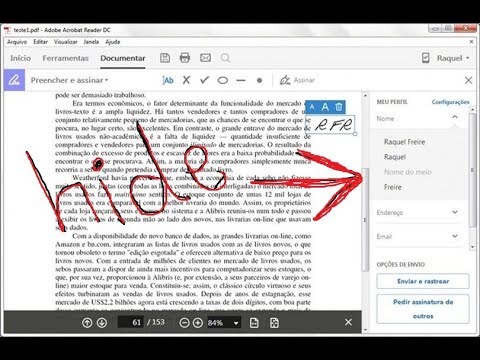This screenshot has width=480, height=360.
Task: Click Pedir assinatura de outros button
Action: [x=423, y=309]
